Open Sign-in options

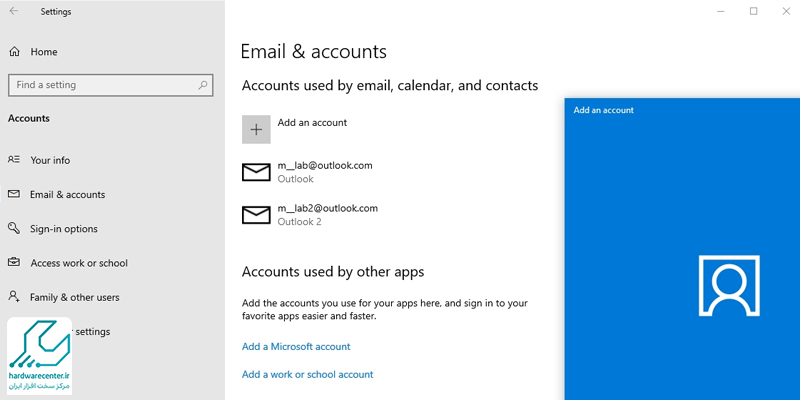tap(64, 229)
